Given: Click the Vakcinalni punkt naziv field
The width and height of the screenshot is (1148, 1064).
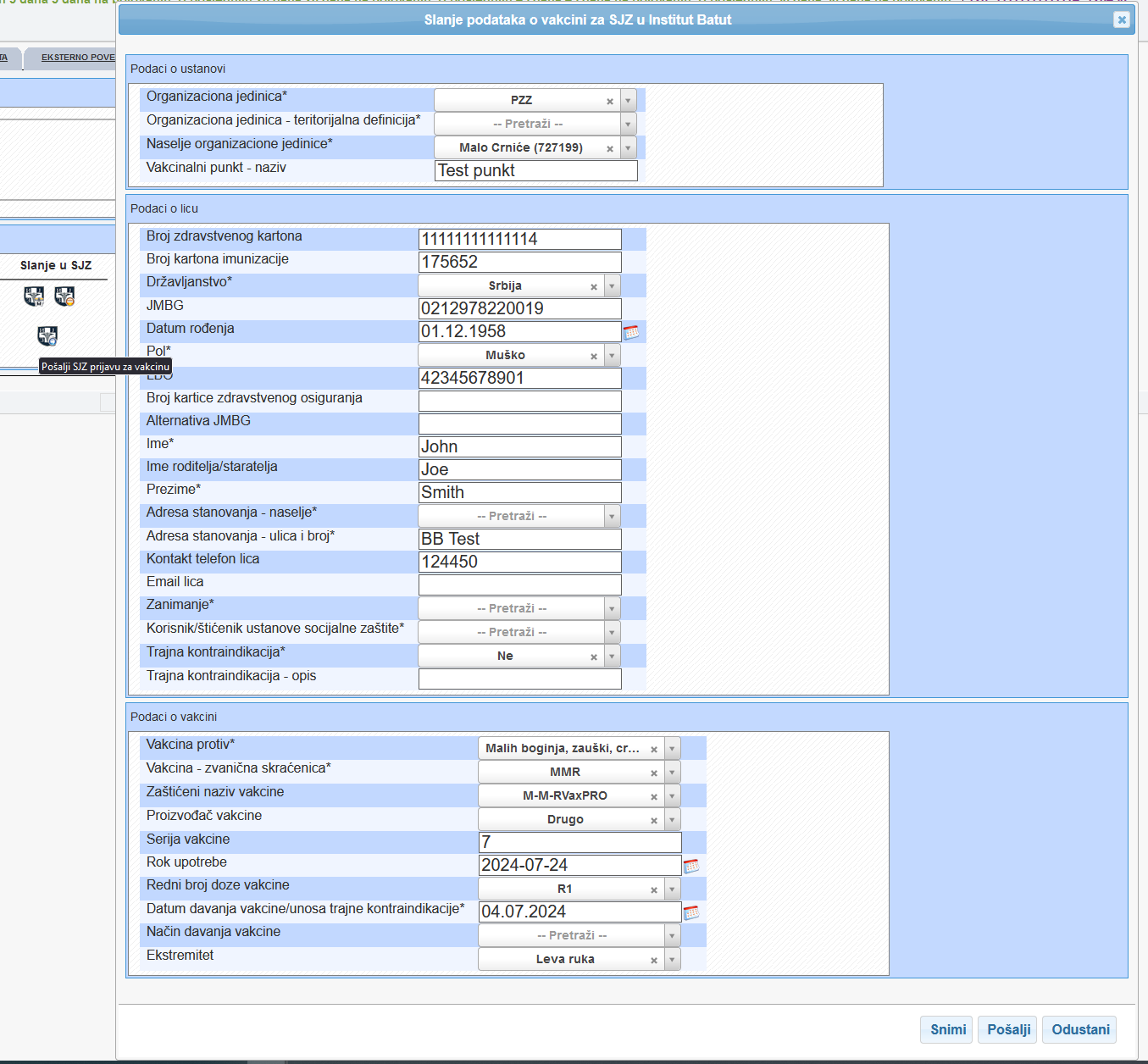Looking at the screenshot, I should coord(536,170).
